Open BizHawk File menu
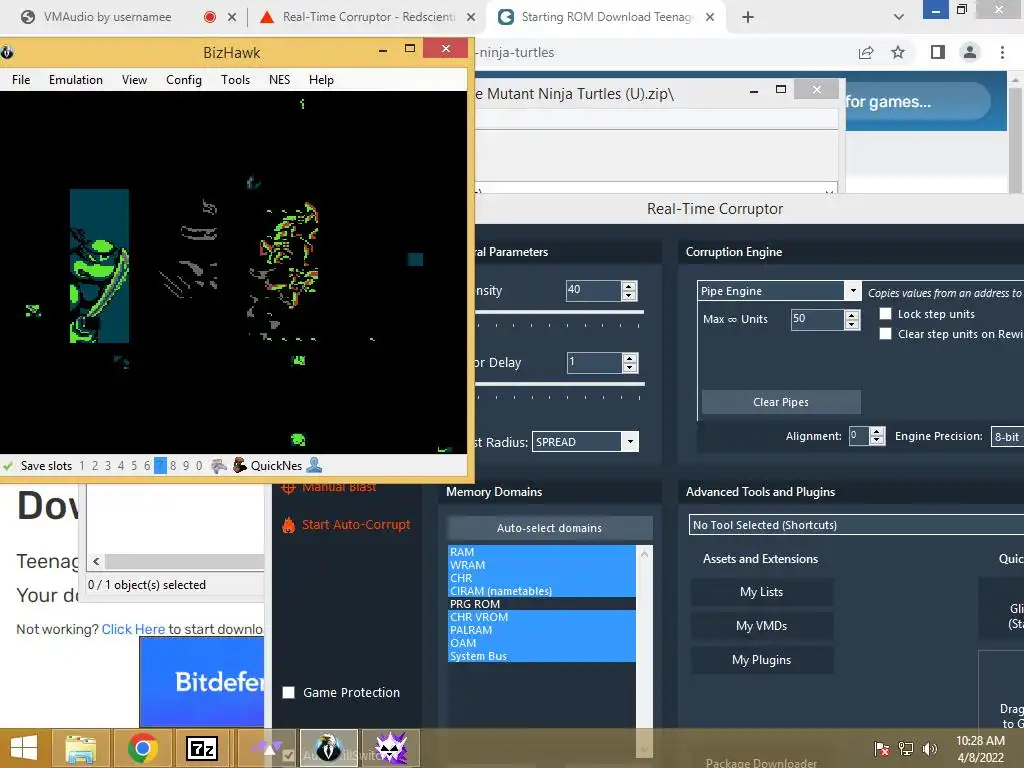This screenshot has height=768, width=1024. tap(21, 80)
